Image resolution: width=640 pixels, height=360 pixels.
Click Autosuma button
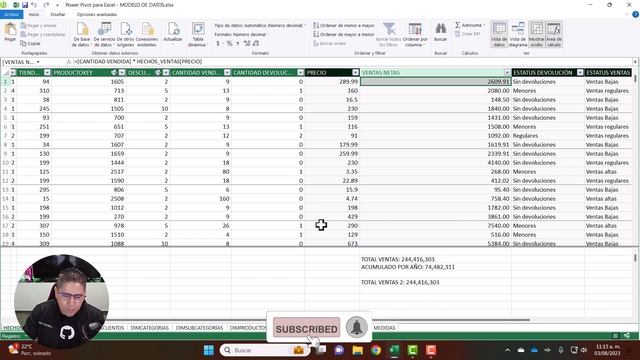tap(468, 25)
